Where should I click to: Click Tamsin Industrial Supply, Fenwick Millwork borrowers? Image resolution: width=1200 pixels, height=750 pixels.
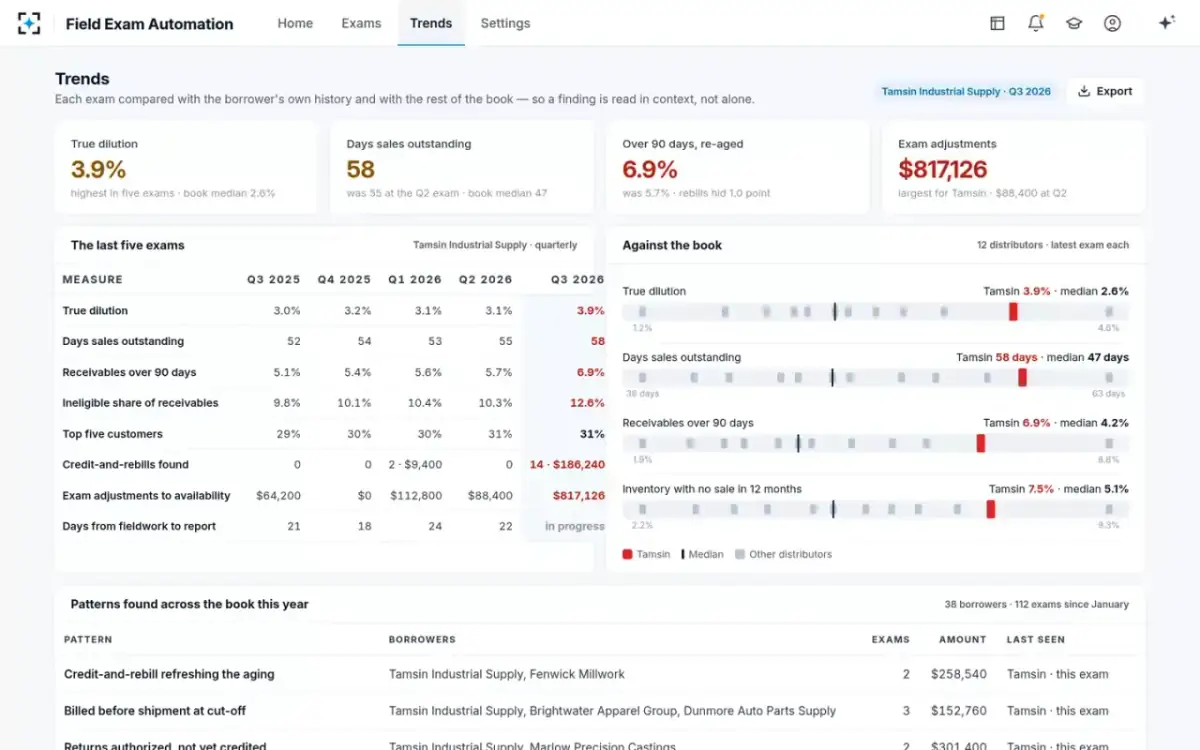point(507,675)
